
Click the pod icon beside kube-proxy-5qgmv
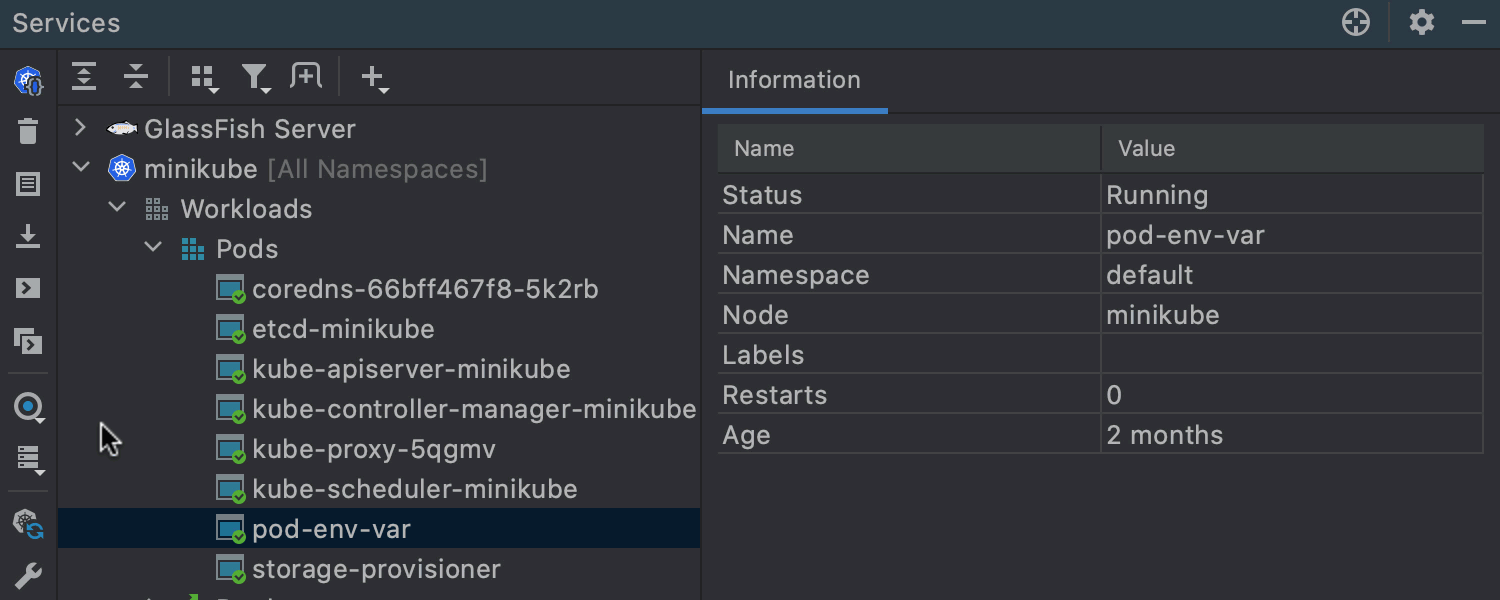(231, 449)
